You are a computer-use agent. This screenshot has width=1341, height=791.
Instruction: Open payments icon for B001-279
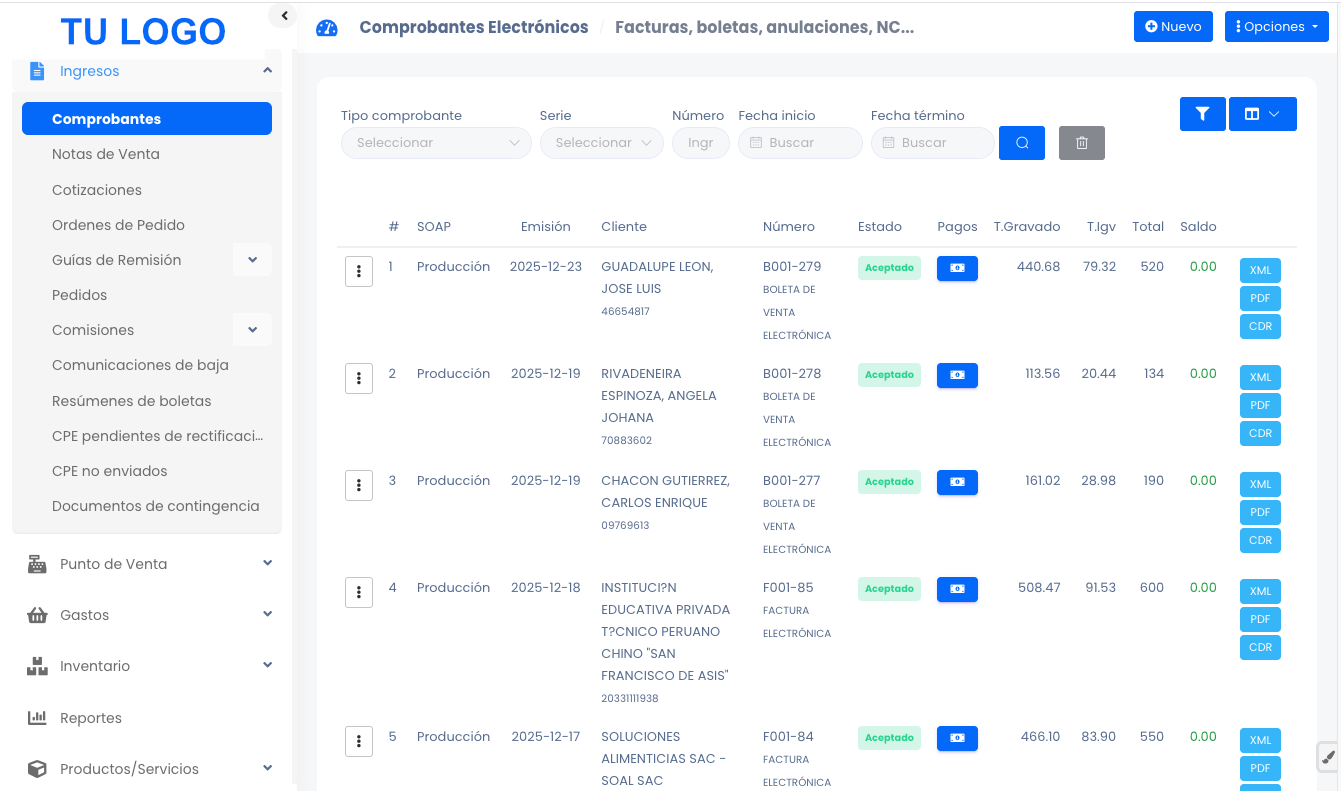coord(957,268)
